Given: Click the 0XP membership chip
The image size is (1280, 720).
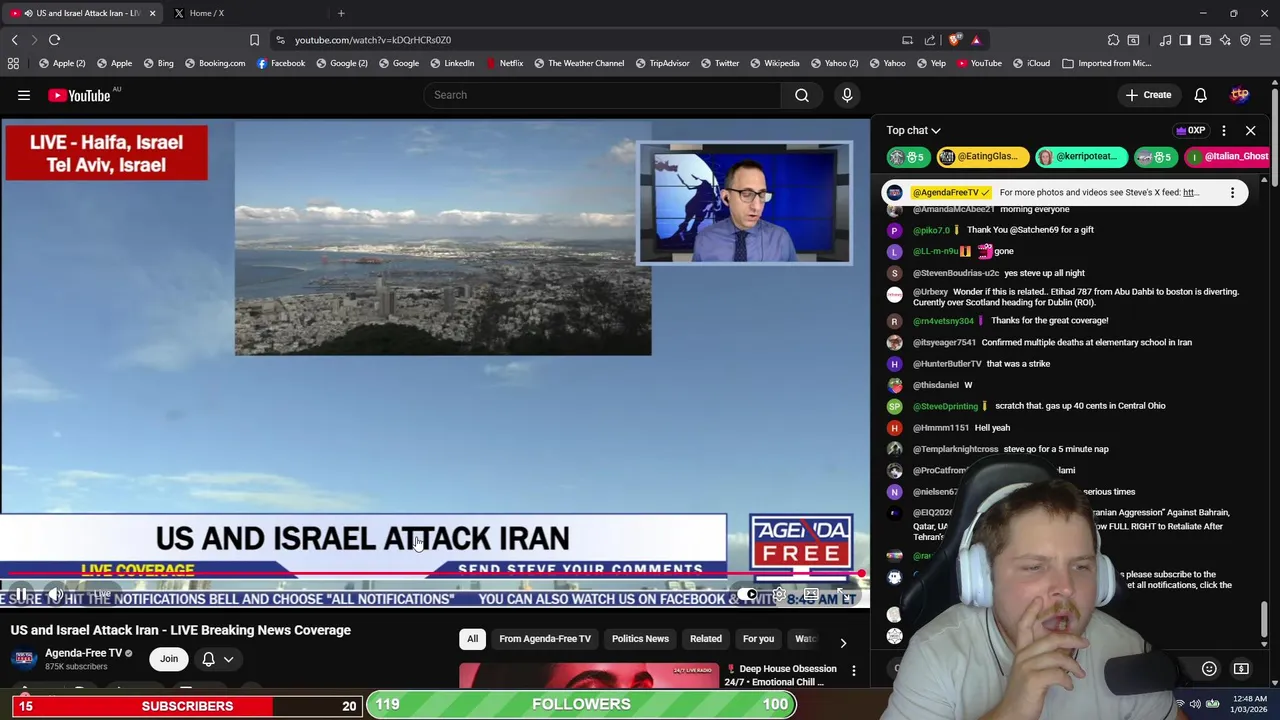Looking at the screenshot, I should pyautogui.click(x=1190, y=130).
